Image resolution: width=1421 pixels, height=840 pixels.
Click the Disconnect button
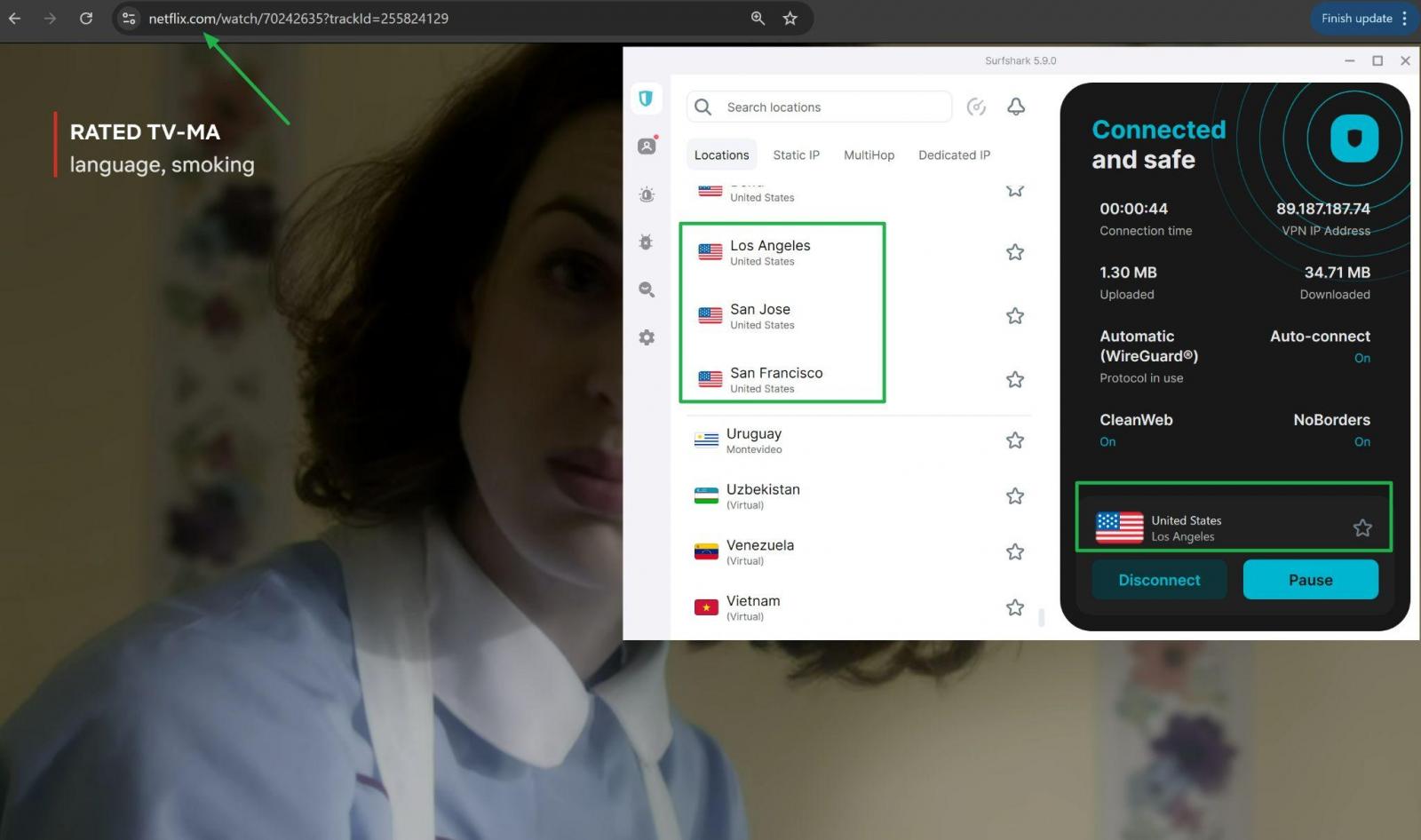[1159, 580]
